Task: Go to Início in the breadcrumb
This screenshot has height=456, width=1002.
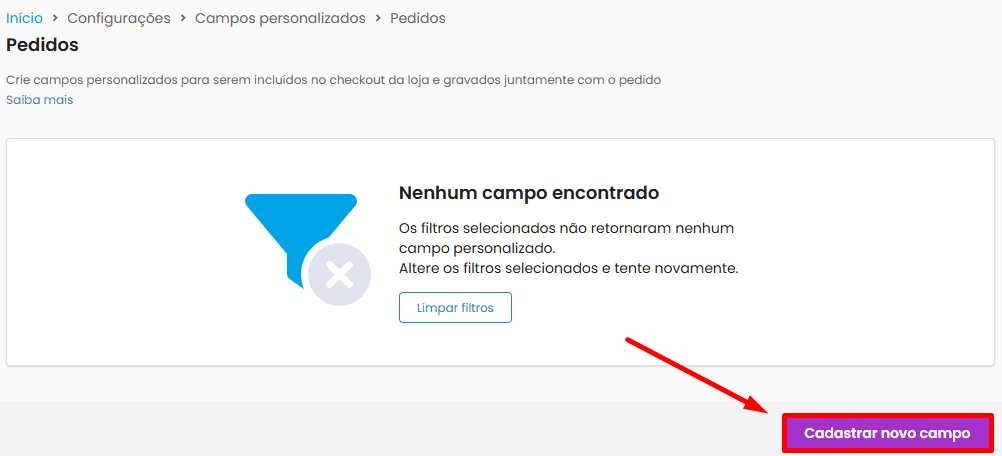Action: (24, 19)
